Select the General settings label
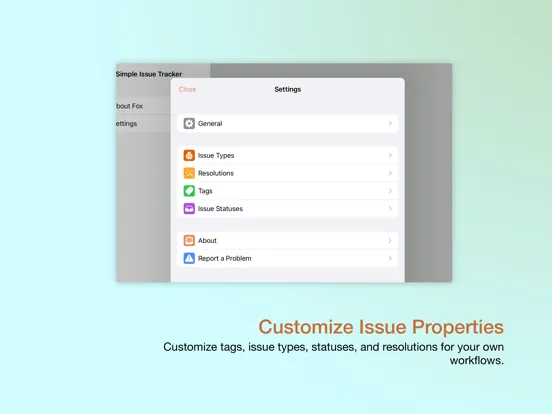This screenshot has height=414, width=552. click(x=210, y=124)
